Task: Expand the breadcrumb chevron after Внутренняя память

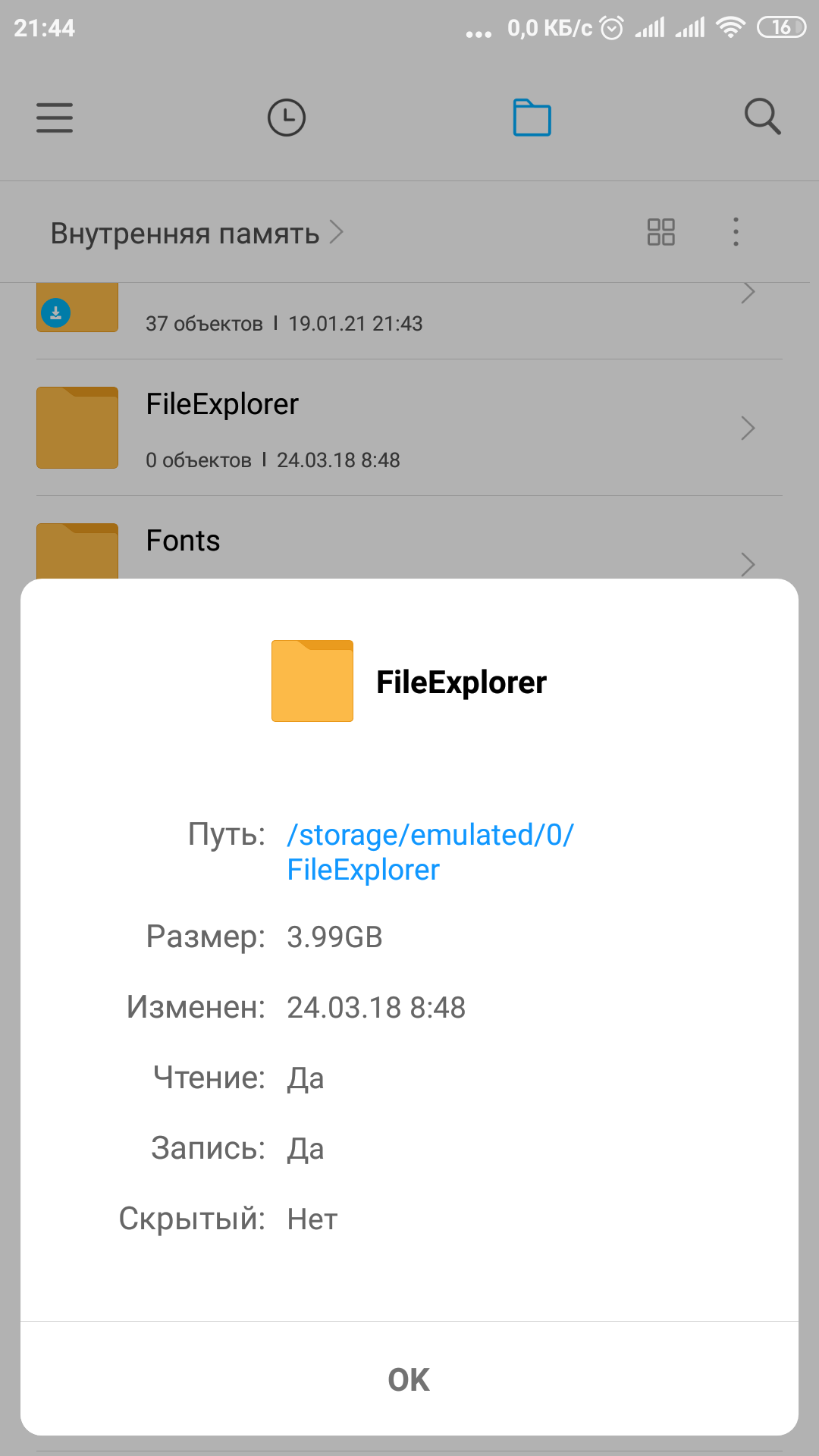Action: tap(337, 232)
